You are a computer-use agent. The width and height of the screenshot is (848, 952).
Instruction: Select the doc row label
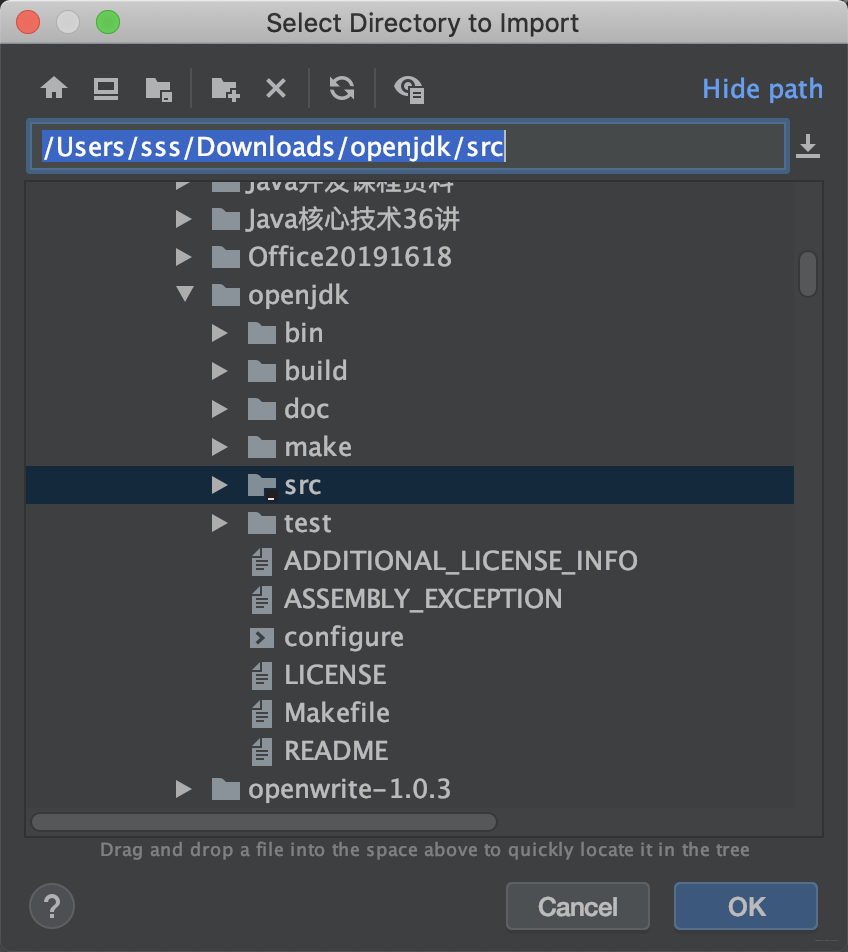pyautogui.click(x=307, y=409)
